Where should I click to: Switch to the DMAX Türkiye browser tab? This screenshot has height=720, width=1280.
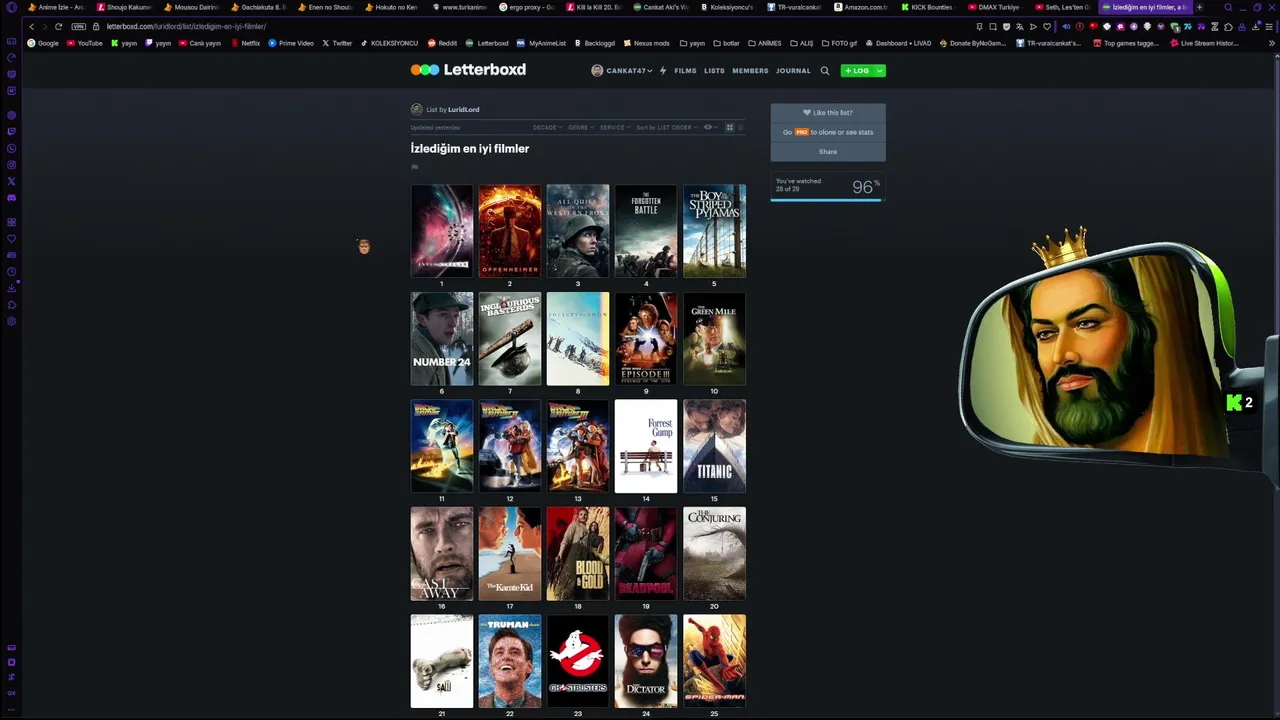[x=994, y=7]
